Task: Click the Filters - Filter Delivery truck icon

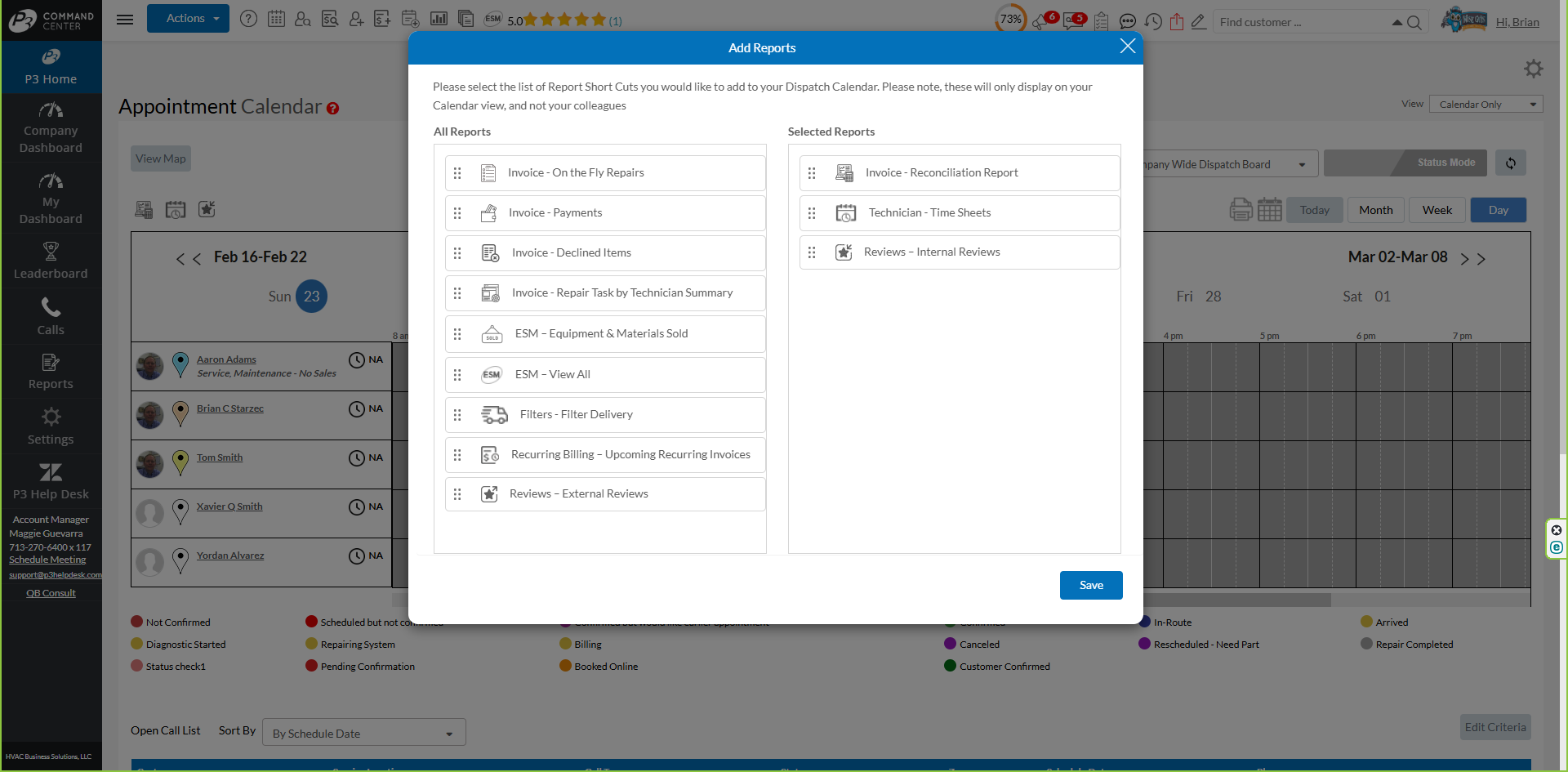Action: (494, 415)
